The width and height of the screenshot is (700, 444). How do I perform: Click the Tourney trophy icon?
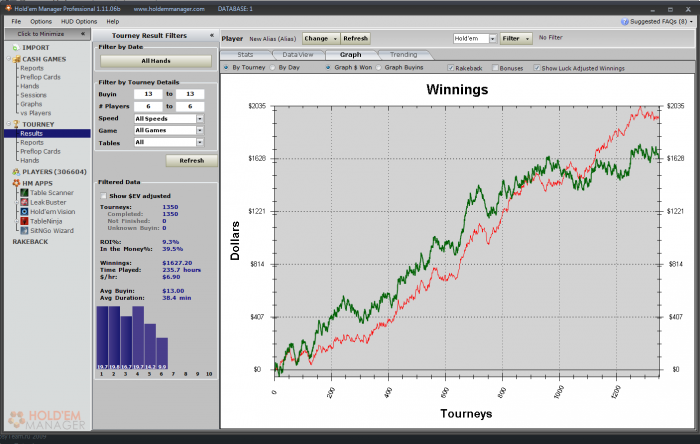tap(17, 124)
